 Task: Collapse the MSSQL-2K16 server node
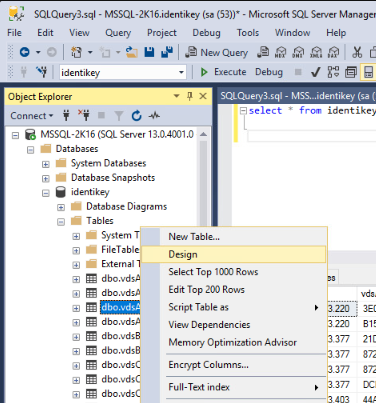tap(15, 135)
